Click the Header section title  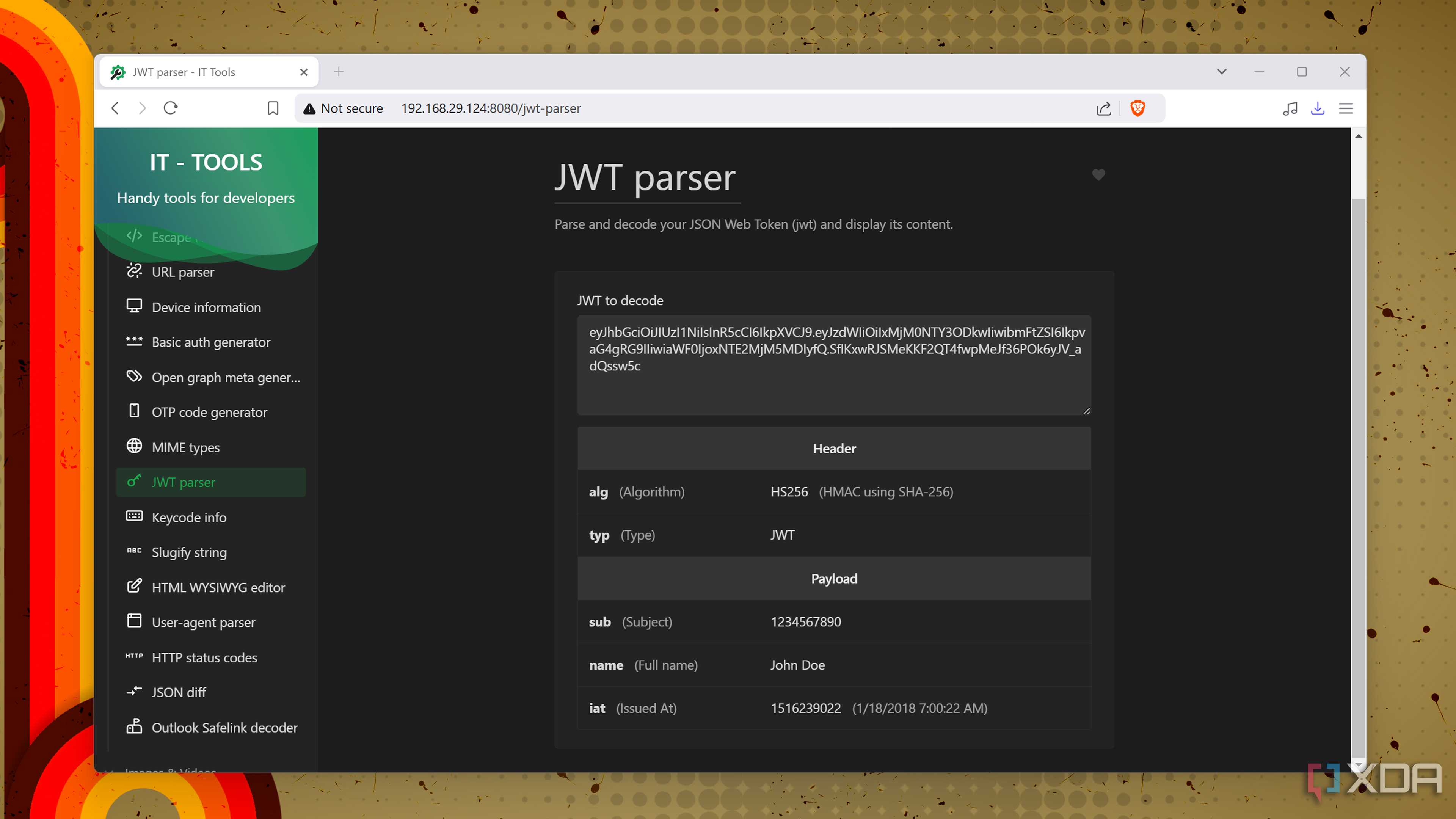(834, 448)
